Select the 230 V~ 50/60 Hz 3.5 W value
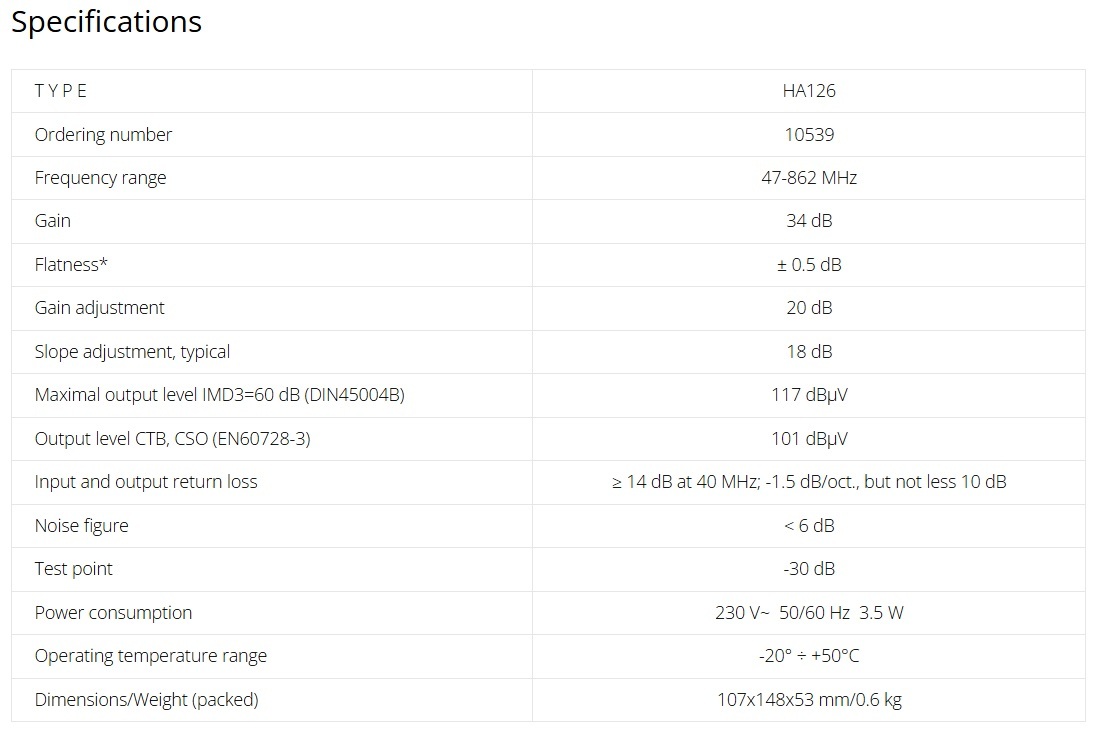Screen dimensions: 1101x736 [809, 613]
